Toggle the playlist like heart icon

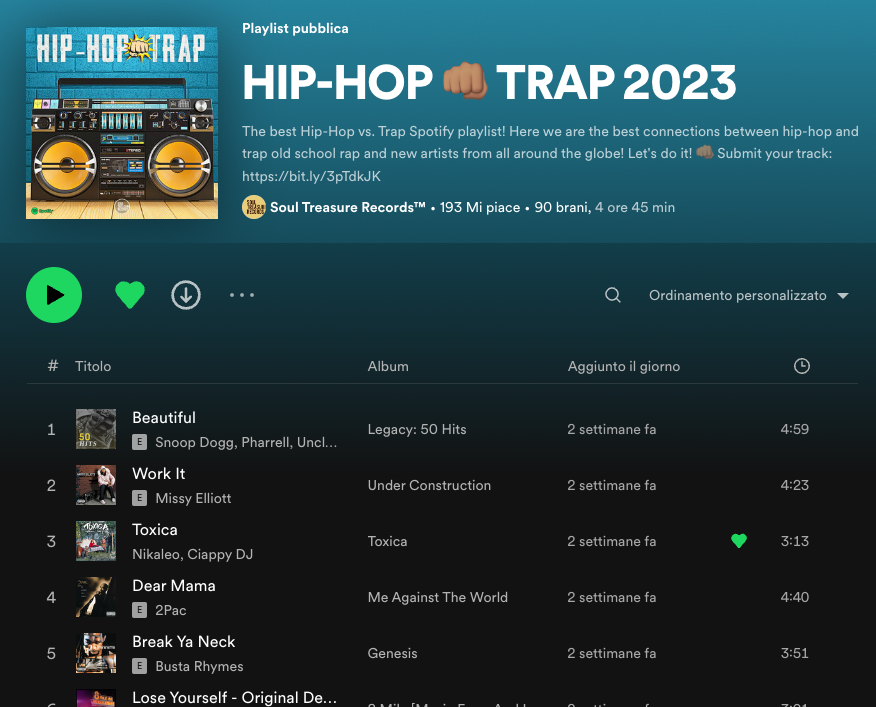[x=130, y=295]
